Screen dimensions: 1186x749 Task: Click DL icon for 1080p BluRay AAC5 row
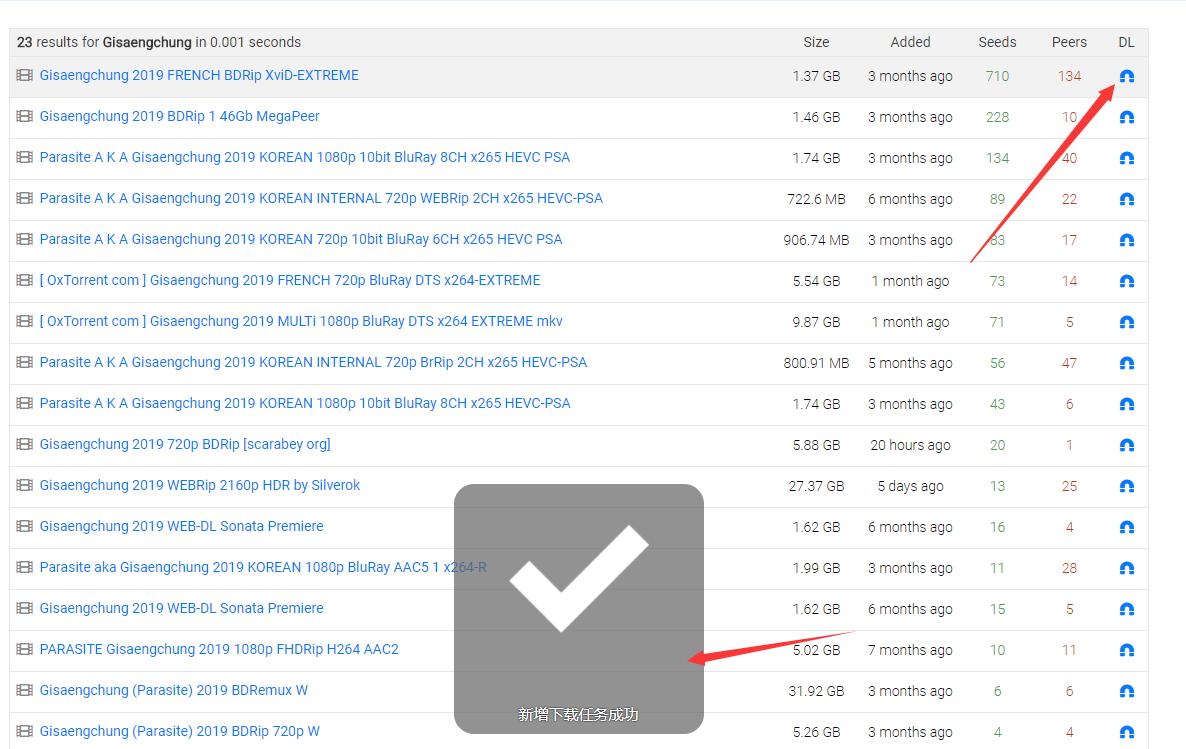[x=1126, y=568]
